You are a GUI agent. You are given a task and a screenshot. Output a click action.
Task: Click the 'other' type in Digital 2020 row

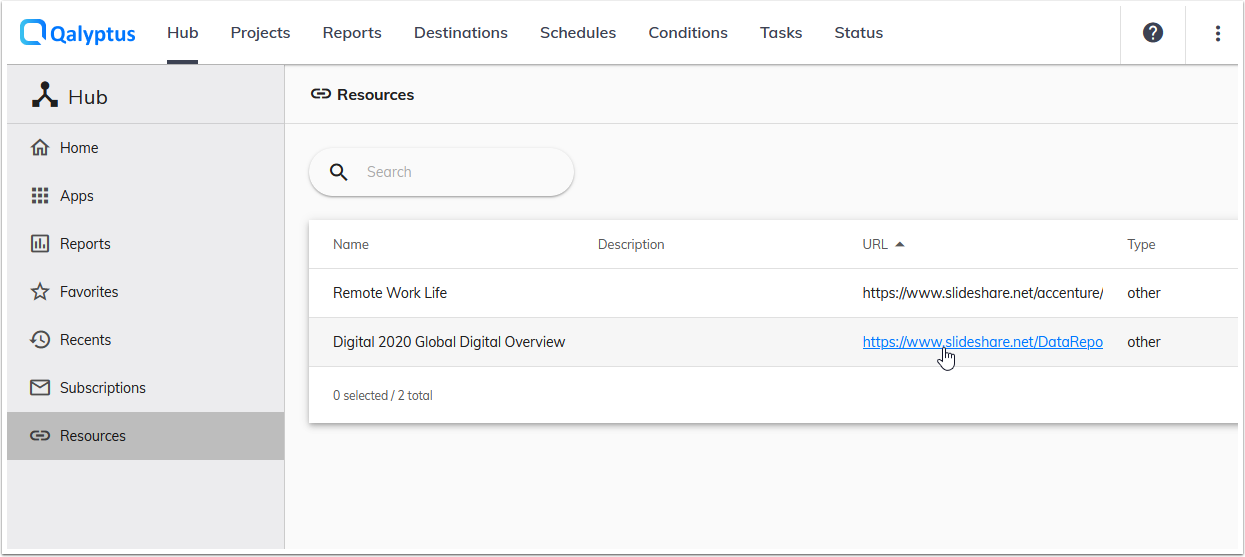[x=1144, y=342]
